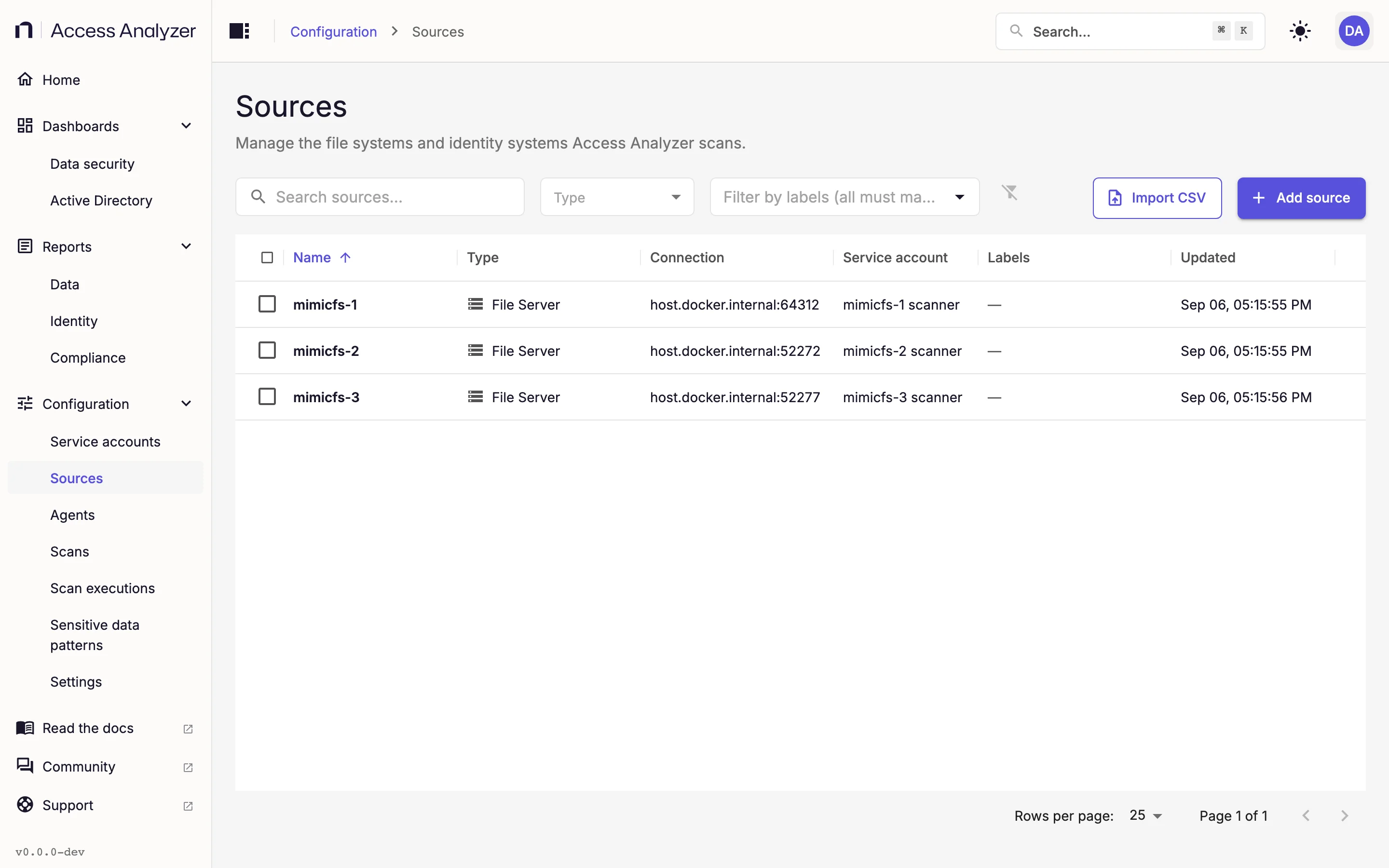This screenshot has height=868, width=1389.
Task: Focus the Search sources input field
Action: pos(380,197)
